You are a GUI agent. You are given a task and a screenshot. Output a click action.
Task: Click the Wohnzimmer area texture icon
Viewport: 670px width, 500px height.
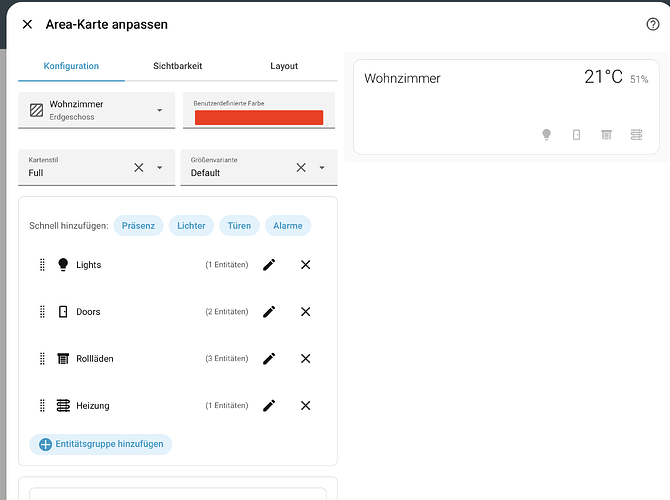36,110
